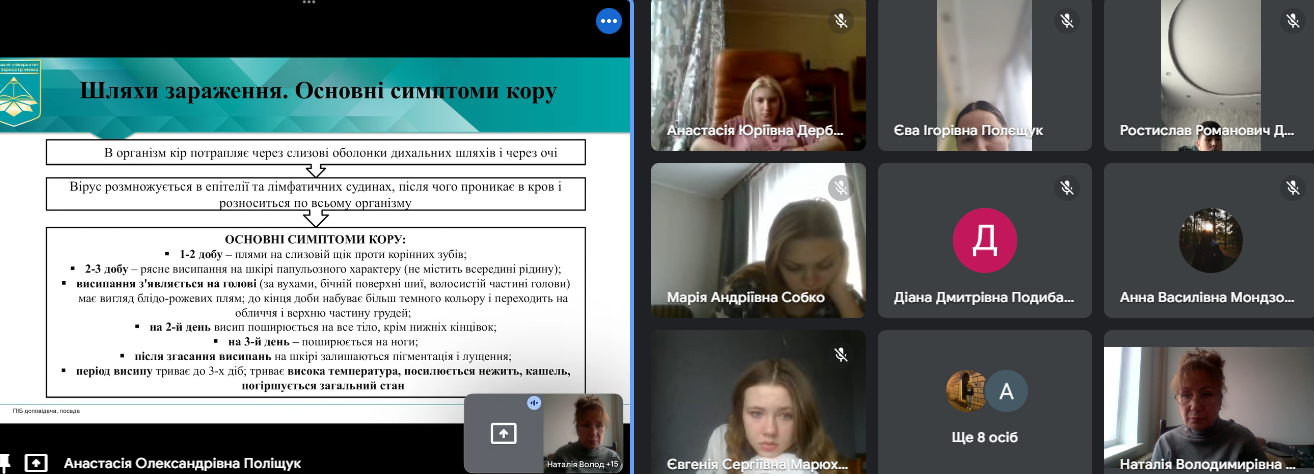Click the screen-share icon in the floating self-view tile

coord(502,433)
